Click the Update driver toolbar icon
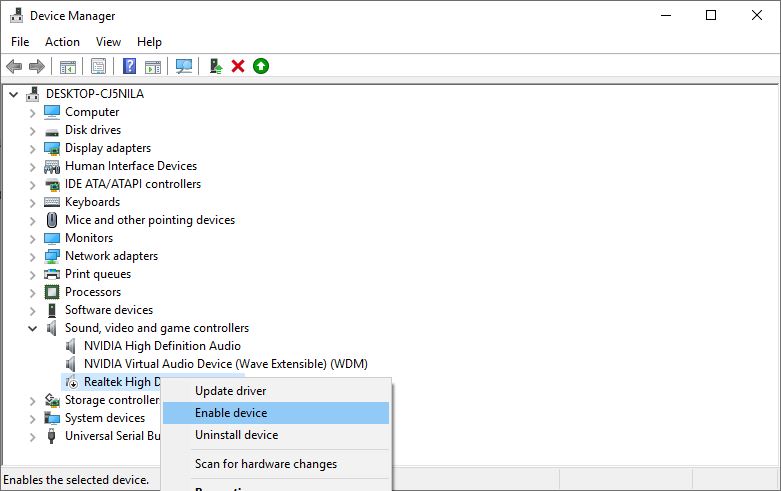The width and height of the screenshot is (781, 491). coord(215,66)
